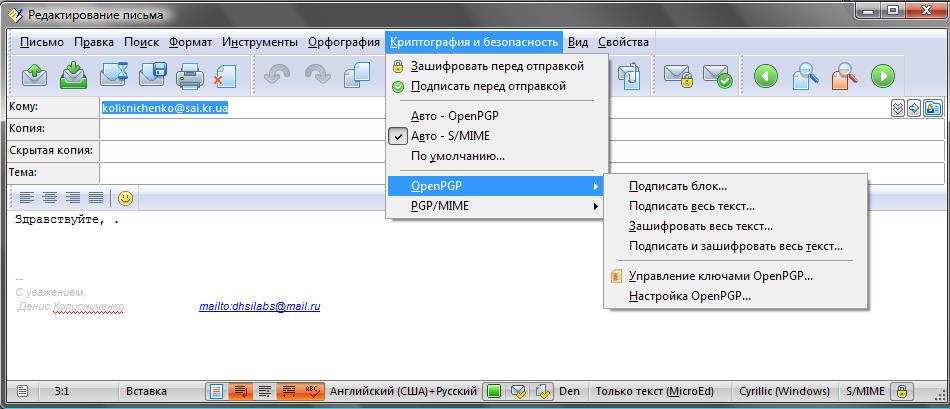Justify text in editor toolbar
This screenshot has width=950, height=409.
click(x=96, y=197)
